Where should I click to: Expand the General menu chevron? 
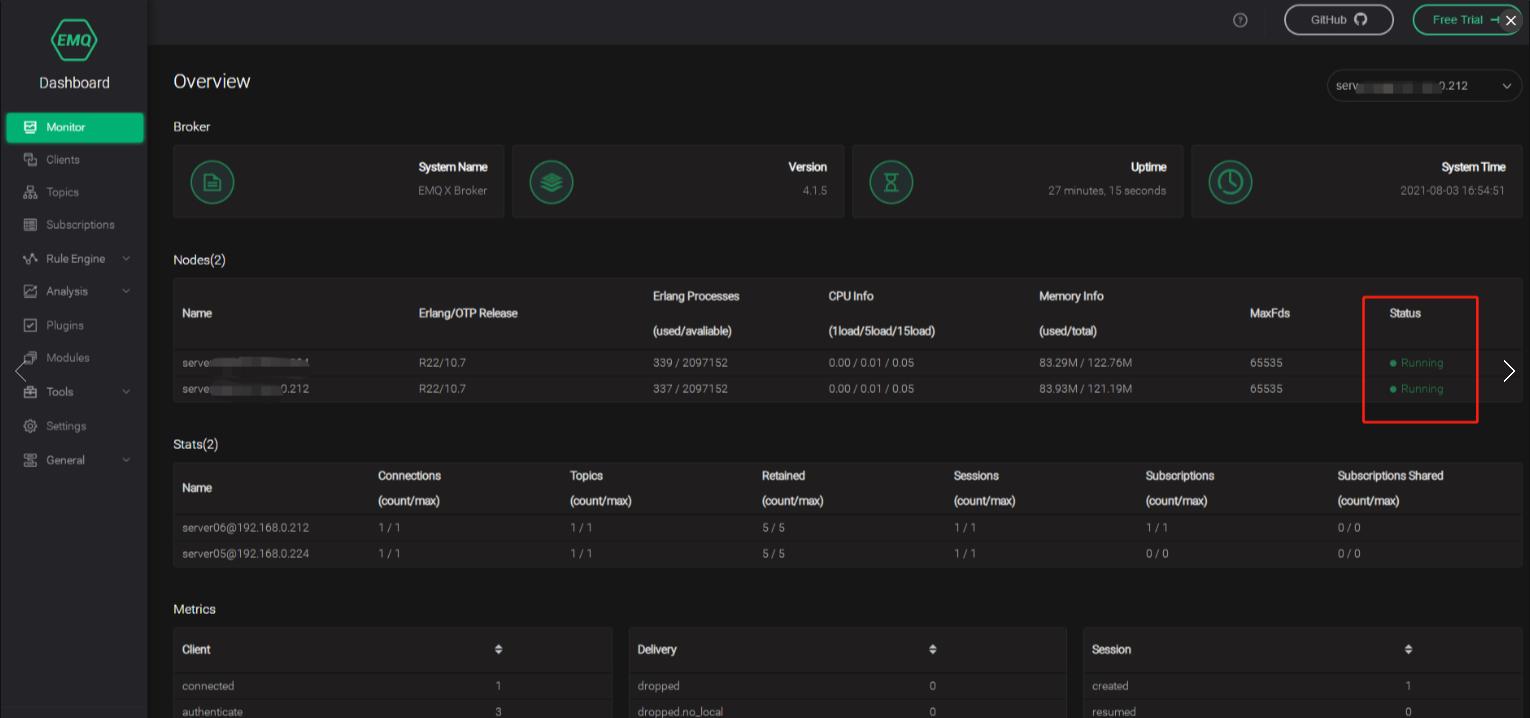click(126, 460)
